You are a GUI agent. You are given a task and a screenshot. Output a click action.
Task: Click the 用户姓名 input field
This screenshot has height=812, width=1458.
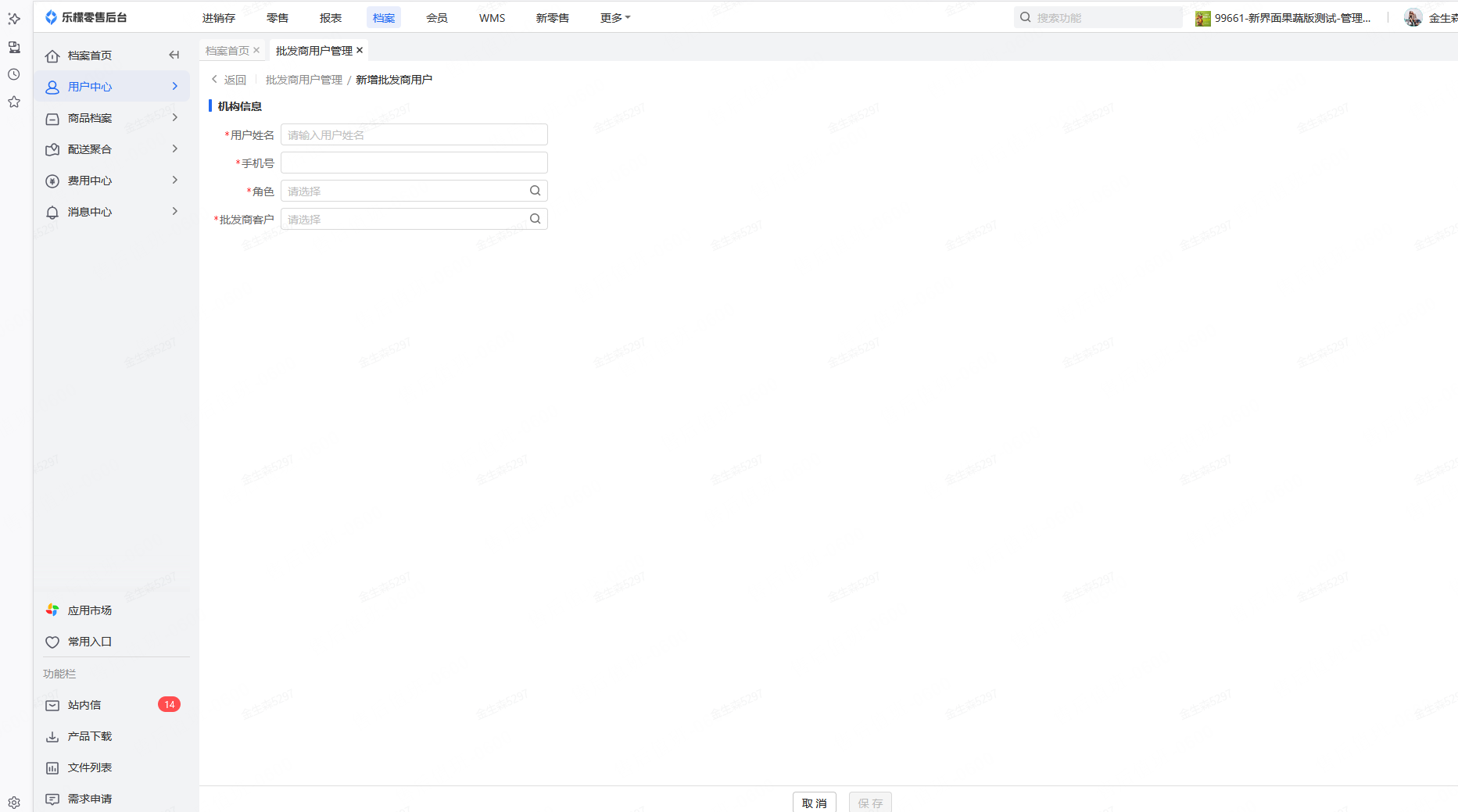point(414,134)
